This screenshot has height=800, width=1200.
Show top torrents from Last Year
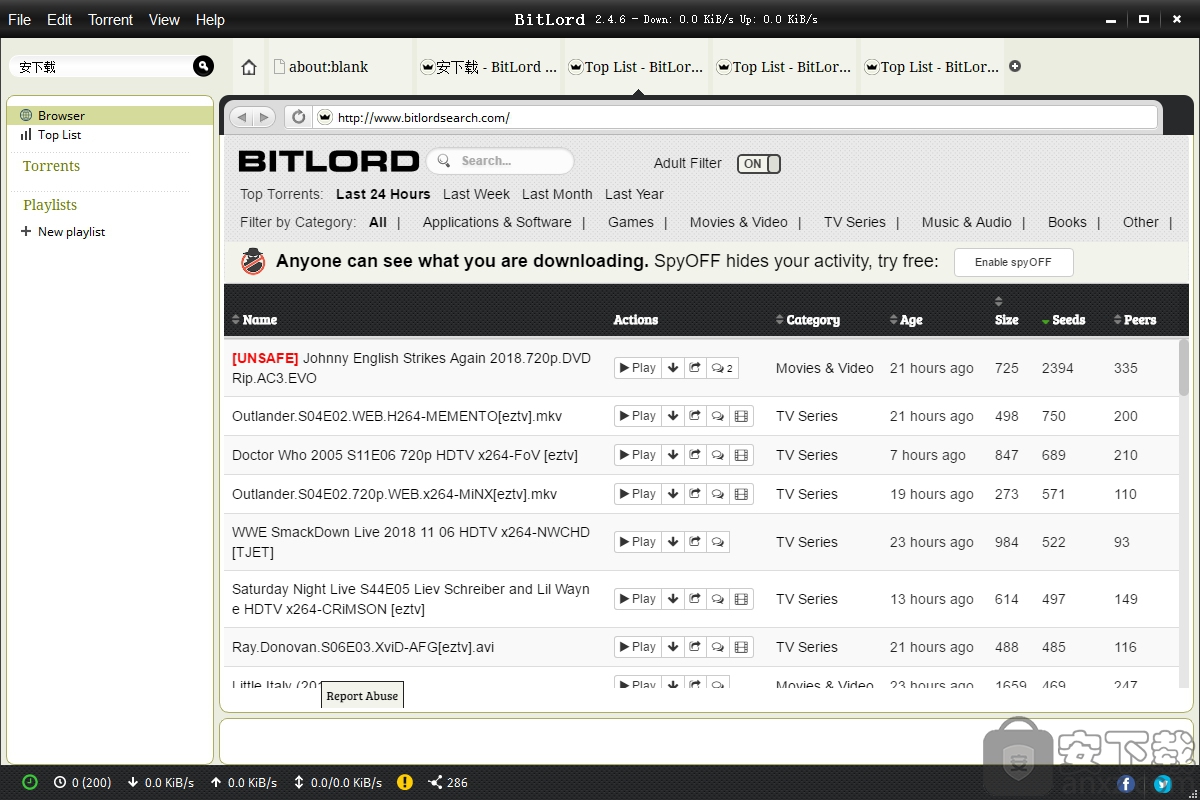634,194
